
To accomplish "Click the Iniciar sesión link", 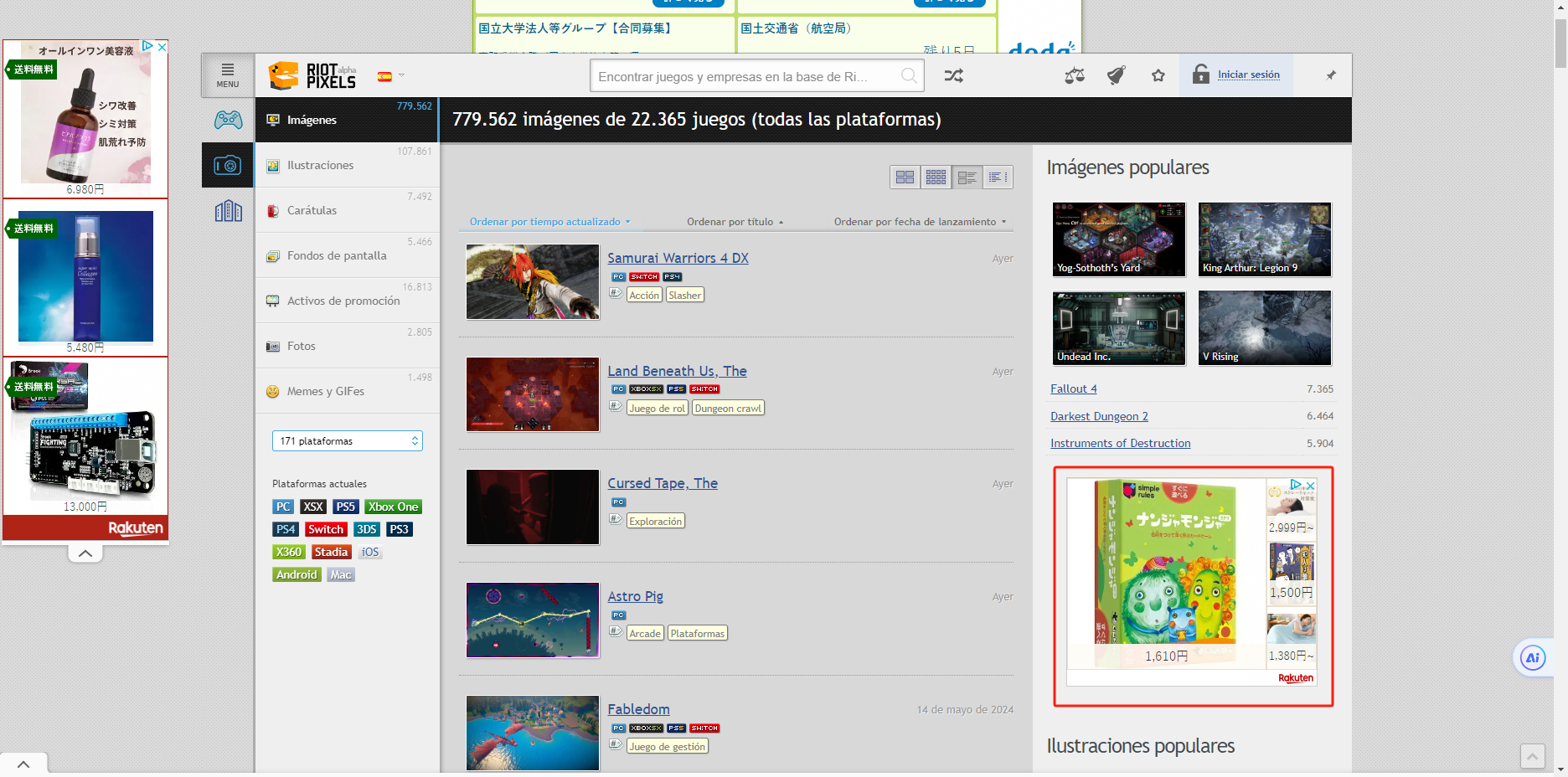I will (x=1248, y=75).
